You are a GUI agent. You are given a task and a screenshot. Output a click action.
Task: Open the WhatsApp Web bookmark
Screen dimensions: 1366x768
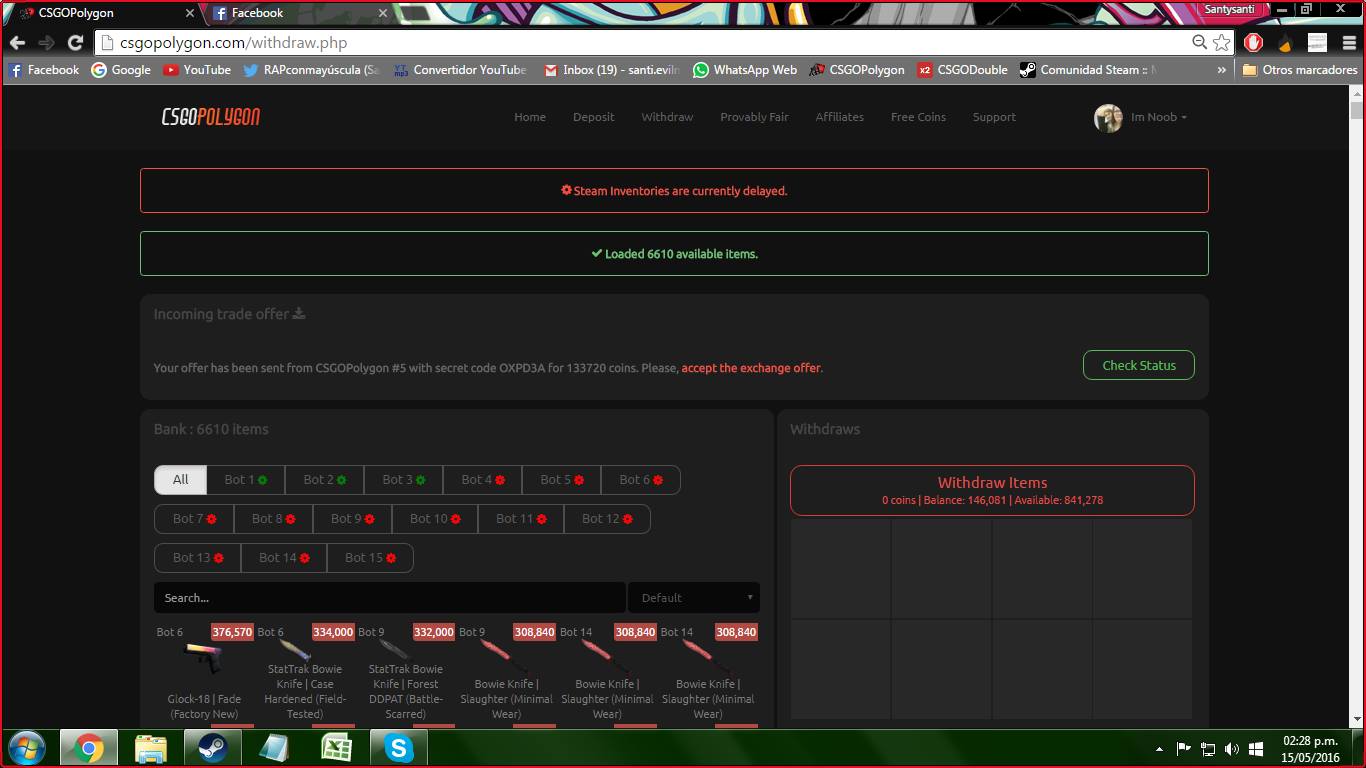[745, 70]
